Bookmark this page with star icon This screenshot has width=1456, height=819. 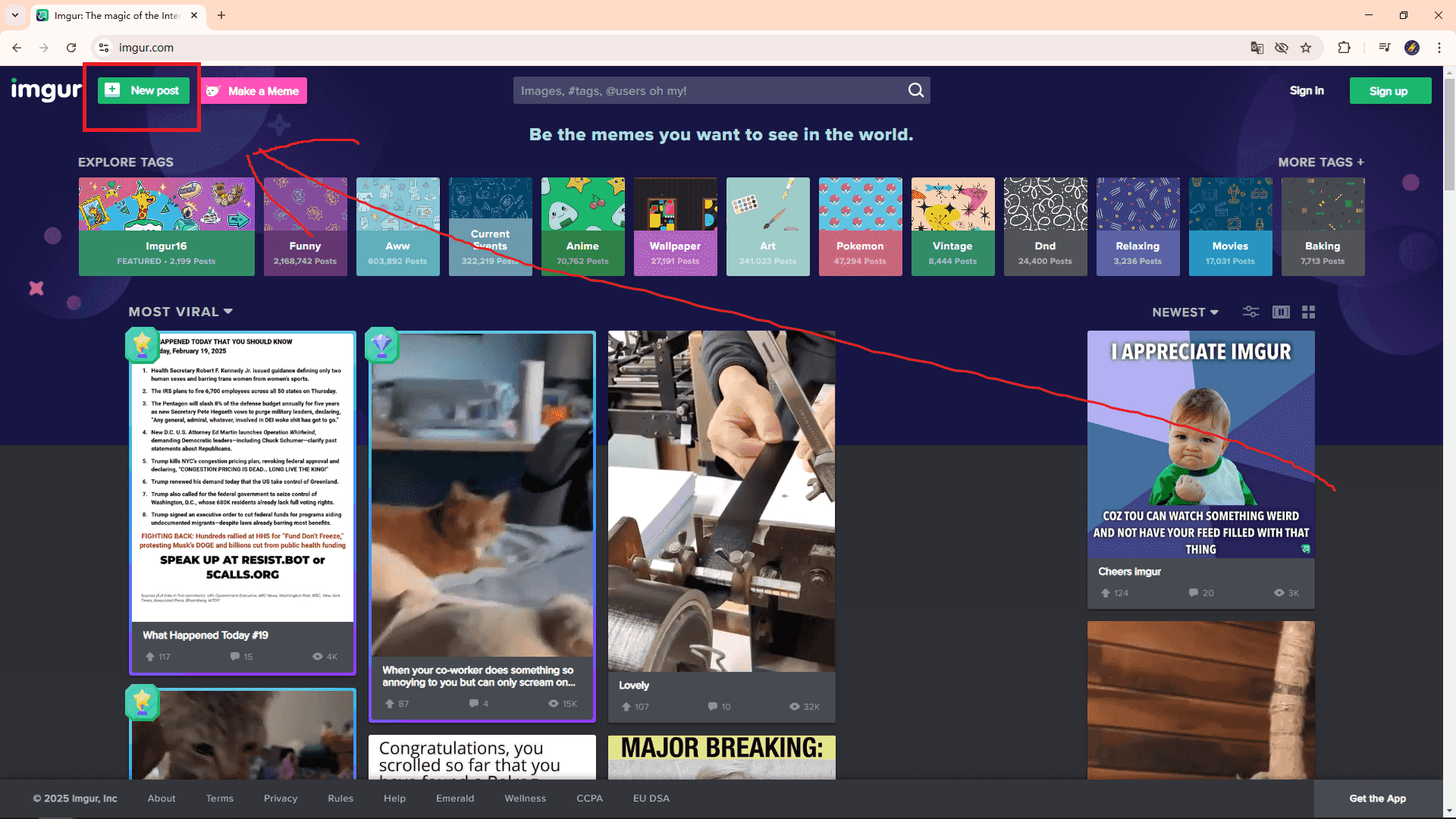[x=1306, y=48]
